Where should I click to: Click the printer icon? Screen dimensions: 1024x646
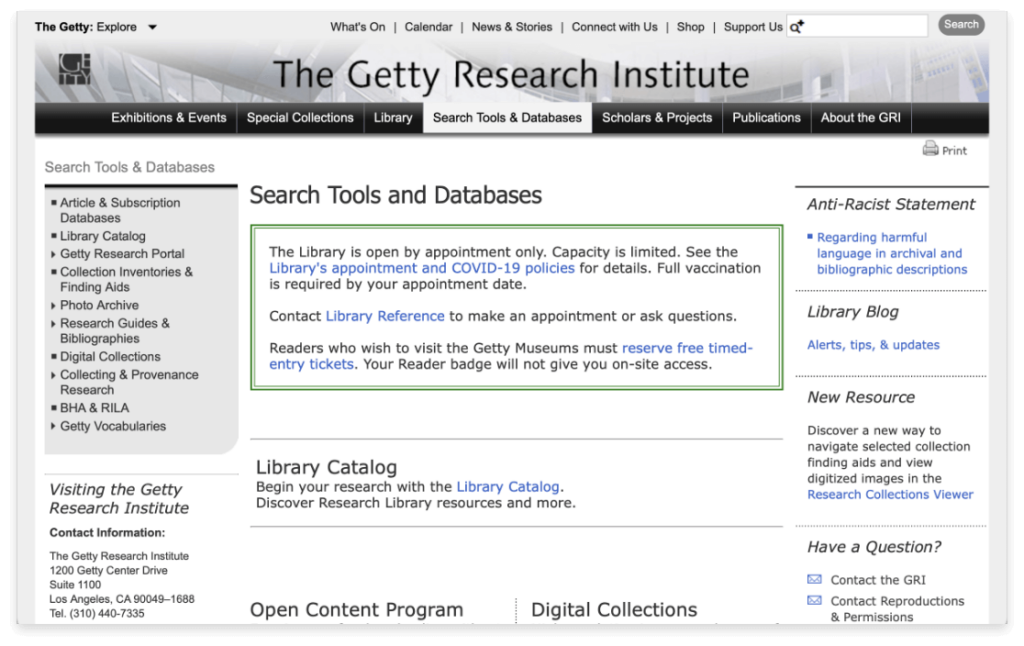(x=930, y=149)
